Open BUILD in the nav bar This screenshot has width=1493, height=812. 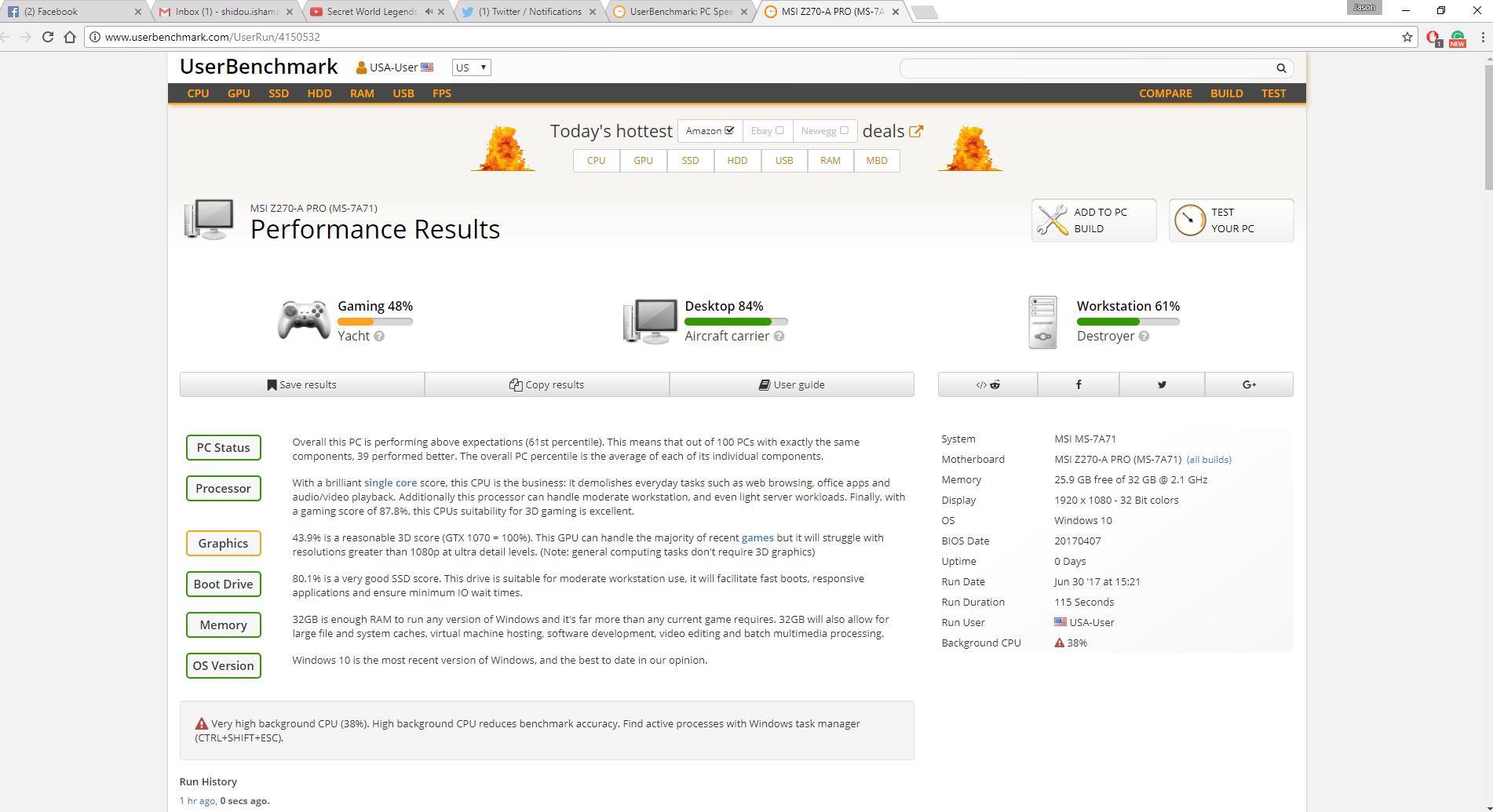pos(1227,93)
